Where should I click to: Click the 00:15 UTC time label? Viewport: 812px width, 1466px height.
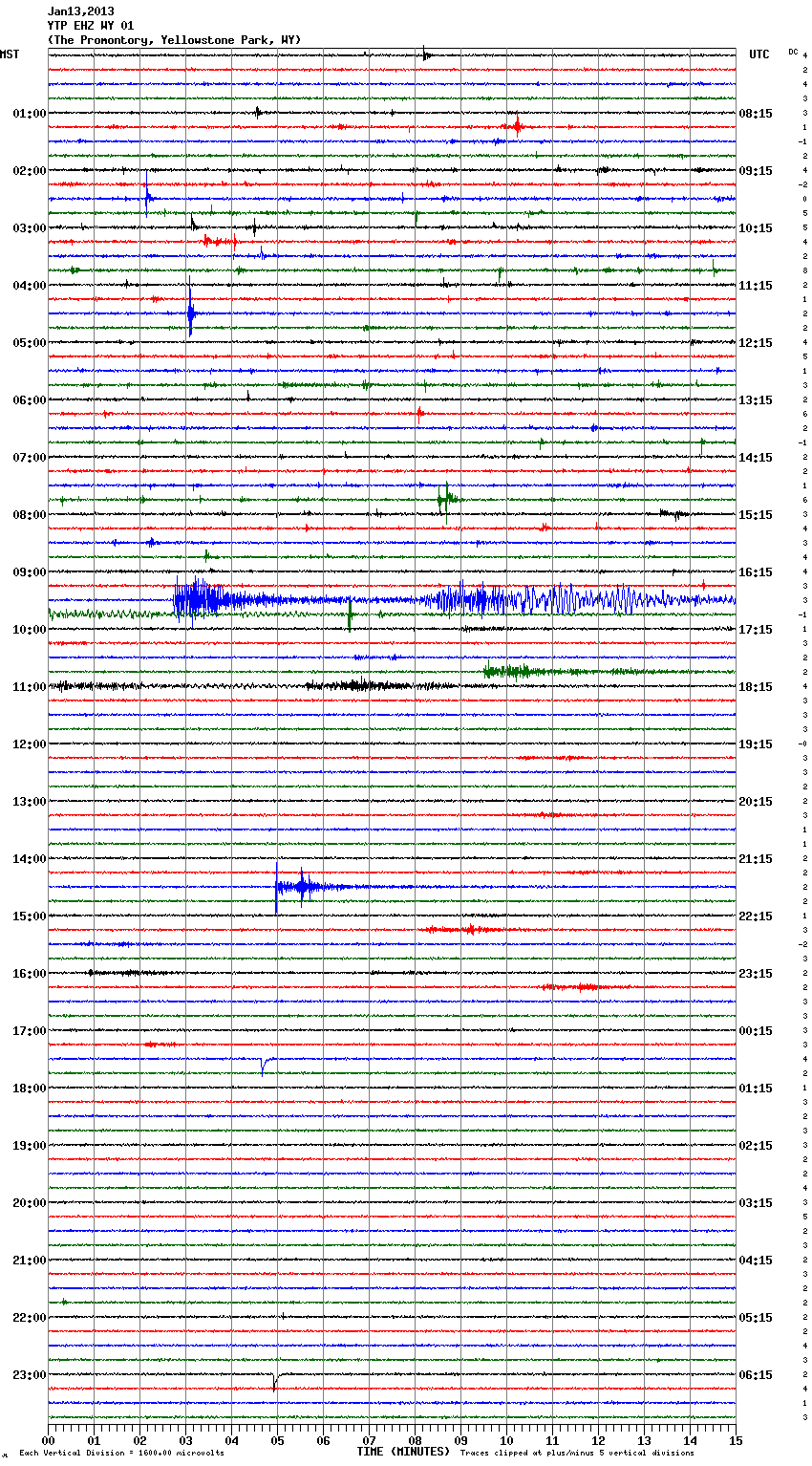pos(756,1031)
